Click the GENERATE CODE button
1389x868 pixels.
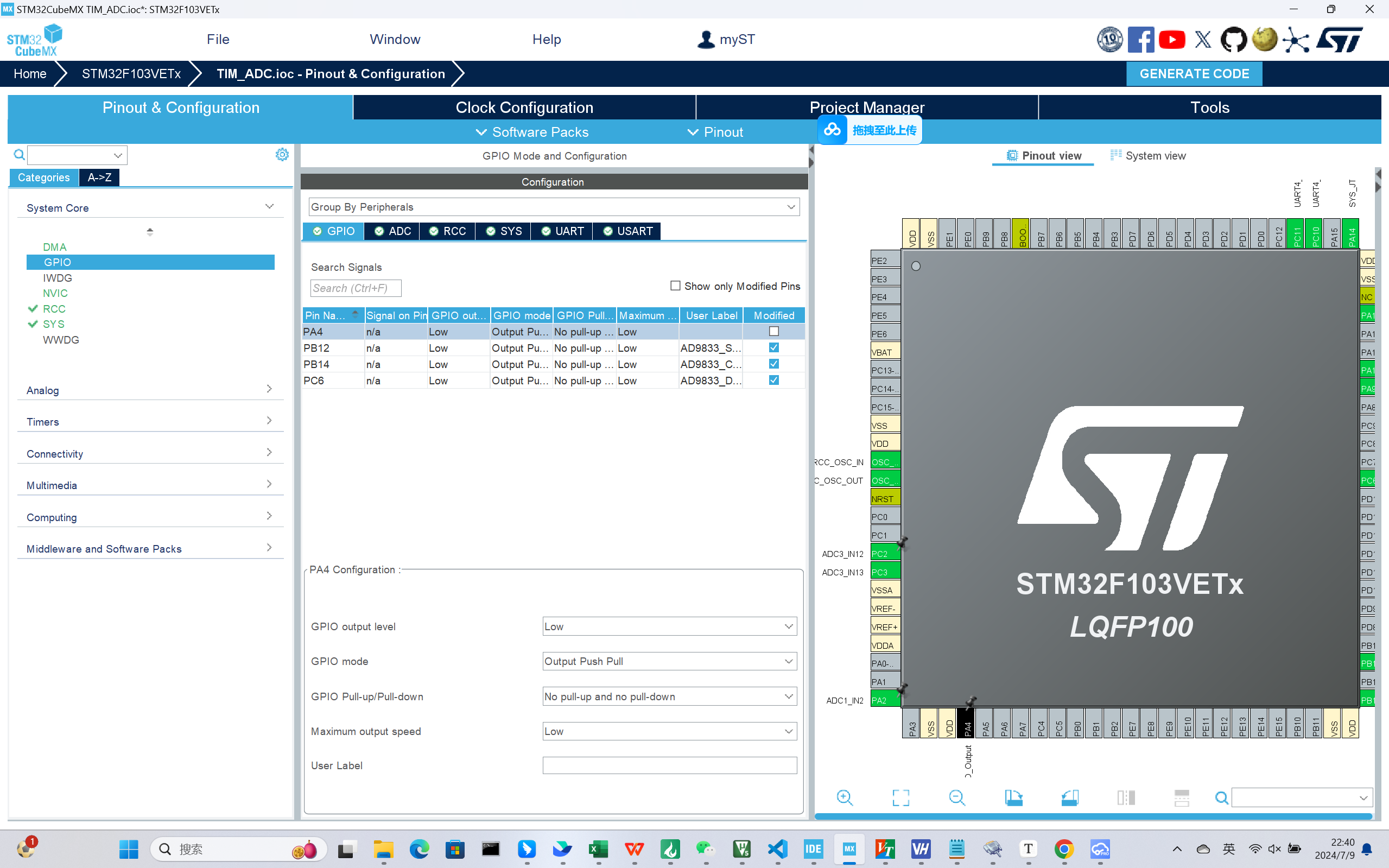pyautogui.click(x=1194, y=73)
